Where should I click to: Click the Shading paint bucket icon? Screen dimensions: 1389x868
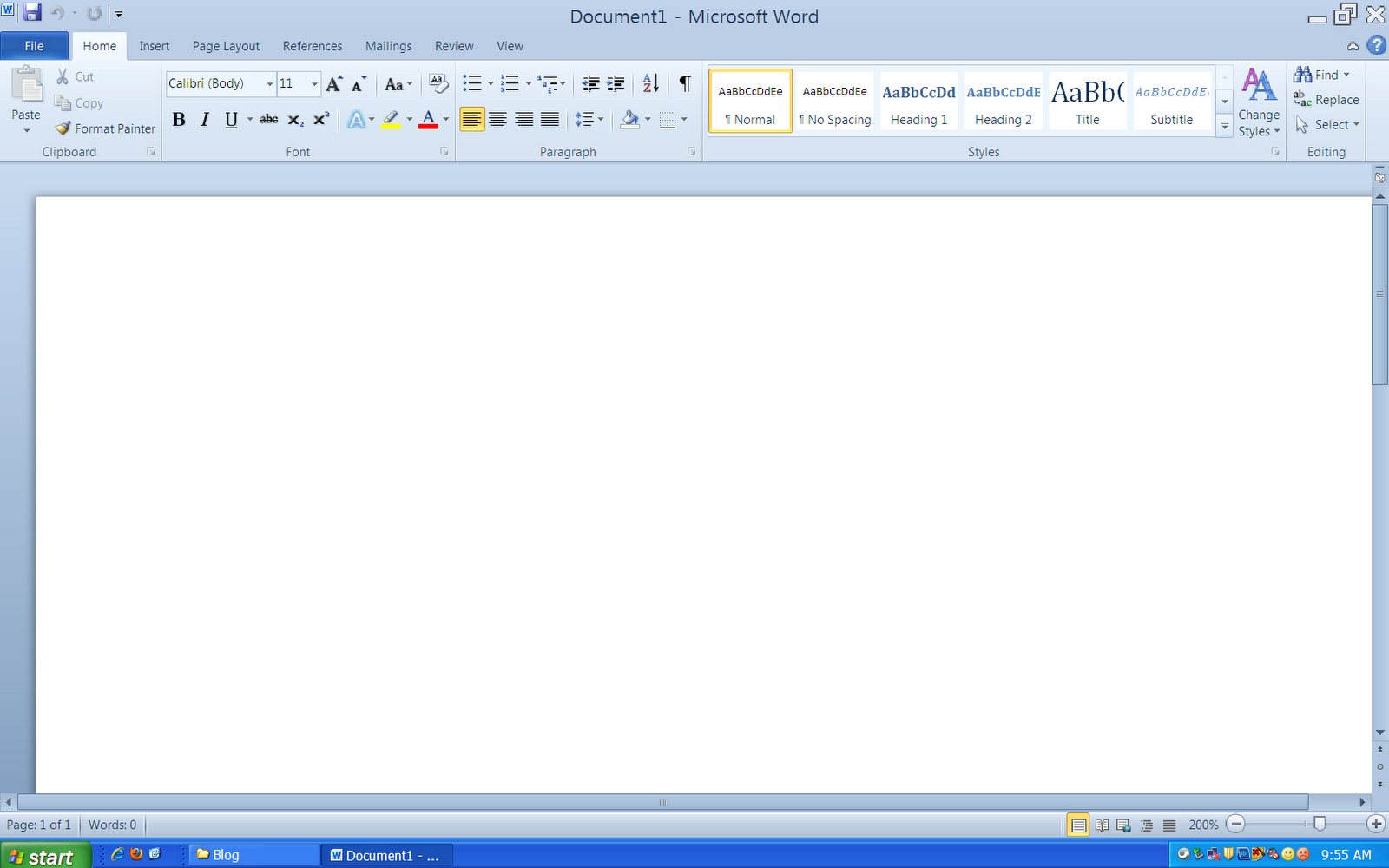[x=630, y=120]
